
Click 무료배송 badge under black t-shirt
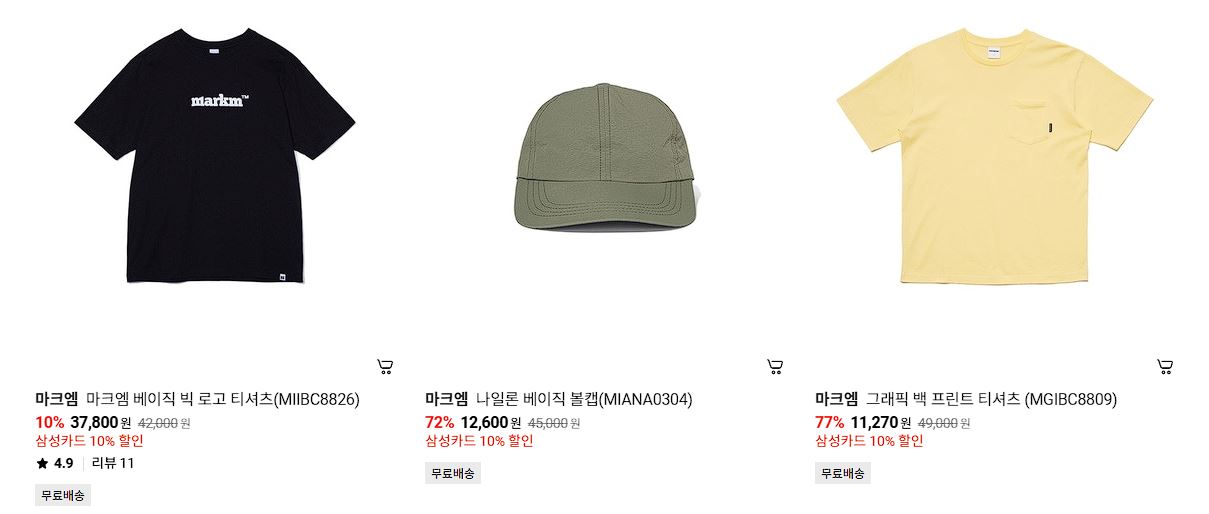pos(63,495)
